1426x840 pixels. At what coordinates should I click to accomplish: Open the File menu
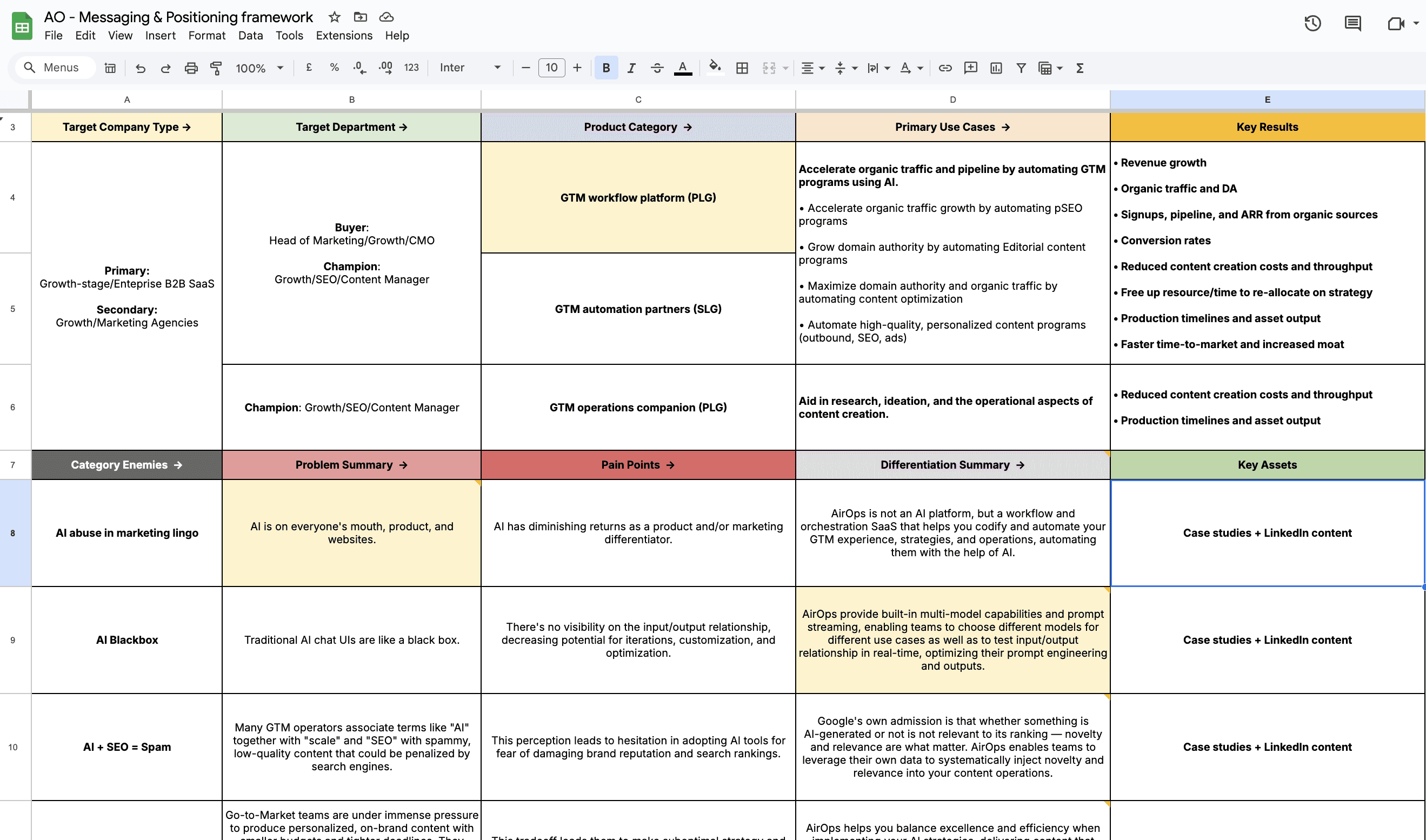click(53, 36)
